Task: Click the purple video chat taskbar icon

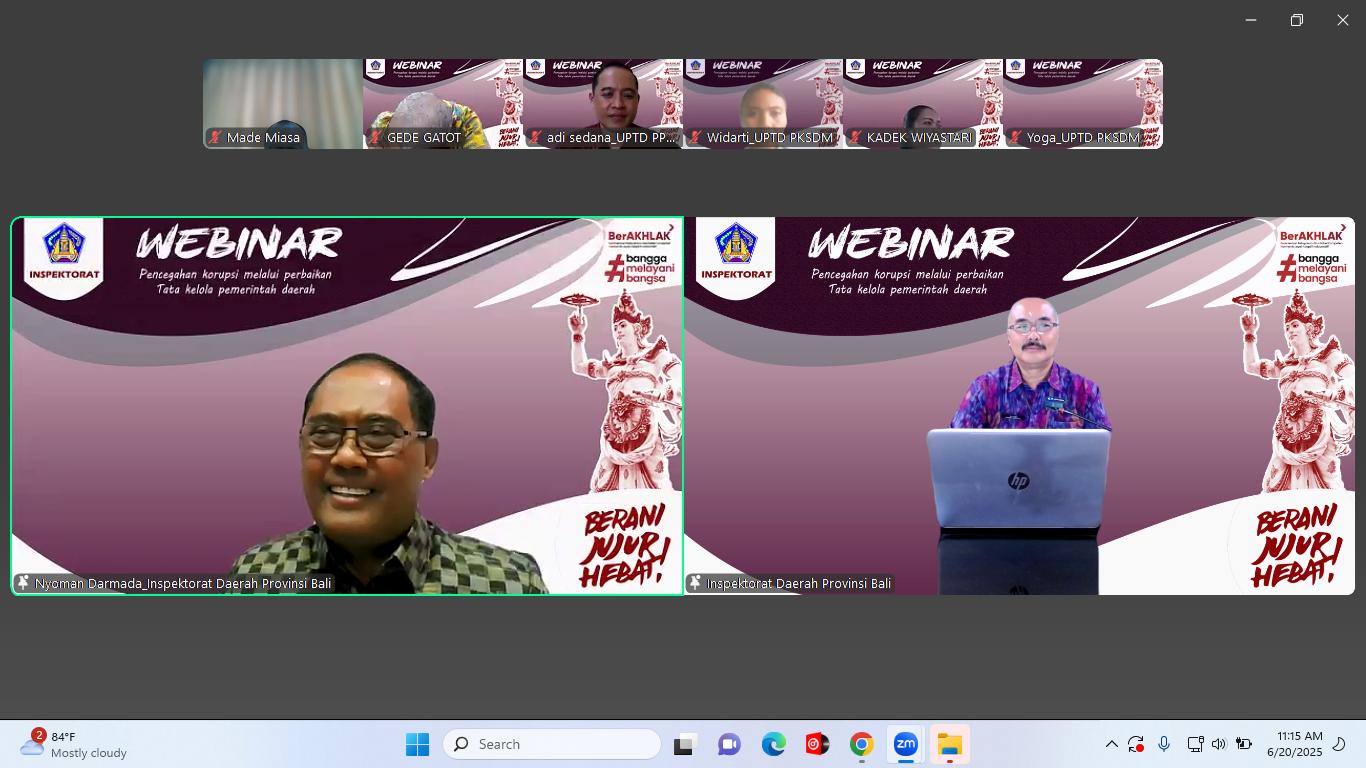Action: (729, 744)
